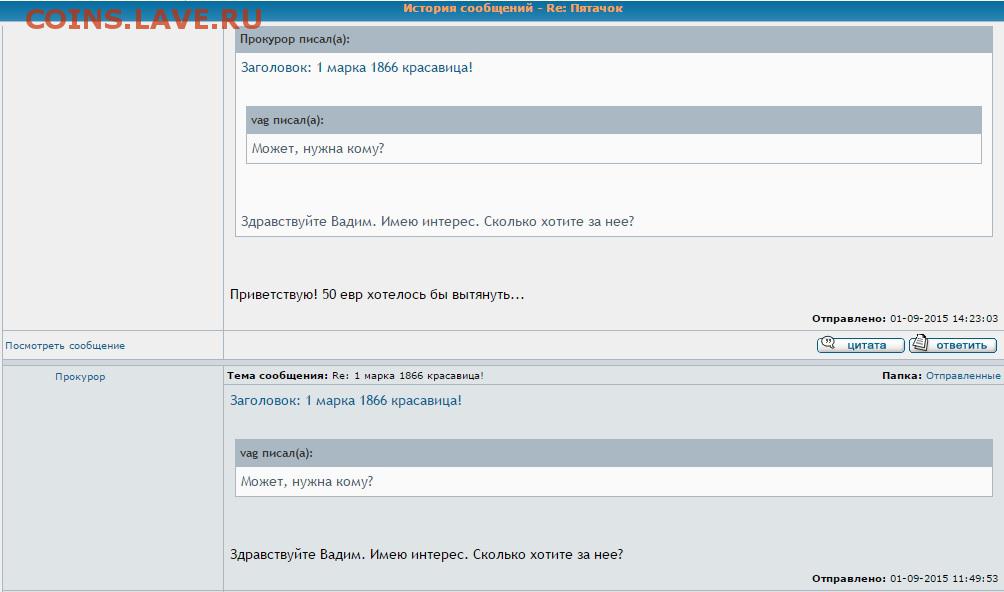Select the 'Приветствую! 50 евр хотелось бы вытянуть...' text

(376, 295)
